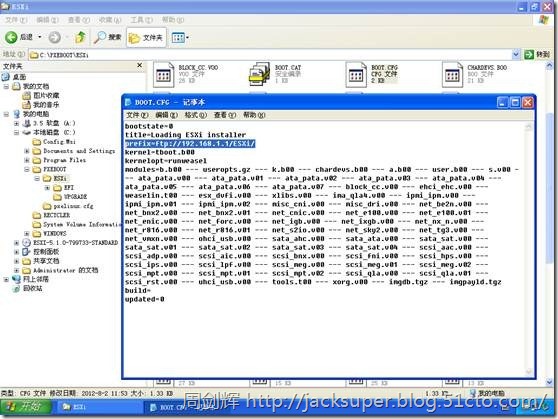Open Explorer's 文件(F) menu
This screenshot has width=558, height=419.
pyautogui.click(x=16, y=20)
